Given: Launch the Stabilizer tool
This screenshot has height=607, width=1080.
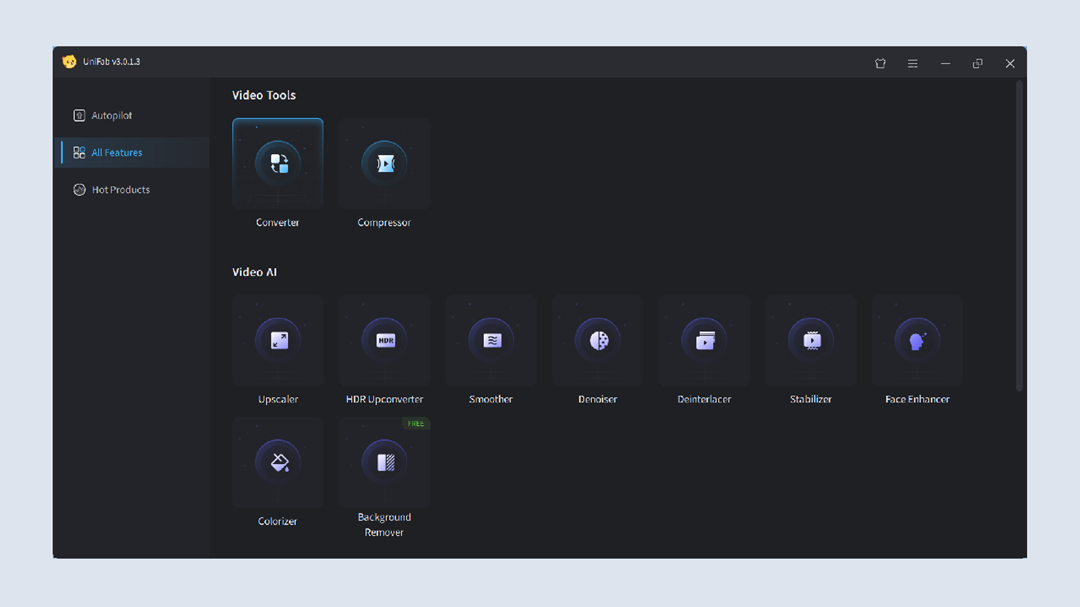Looking at the screenshot, I should 811,340.
